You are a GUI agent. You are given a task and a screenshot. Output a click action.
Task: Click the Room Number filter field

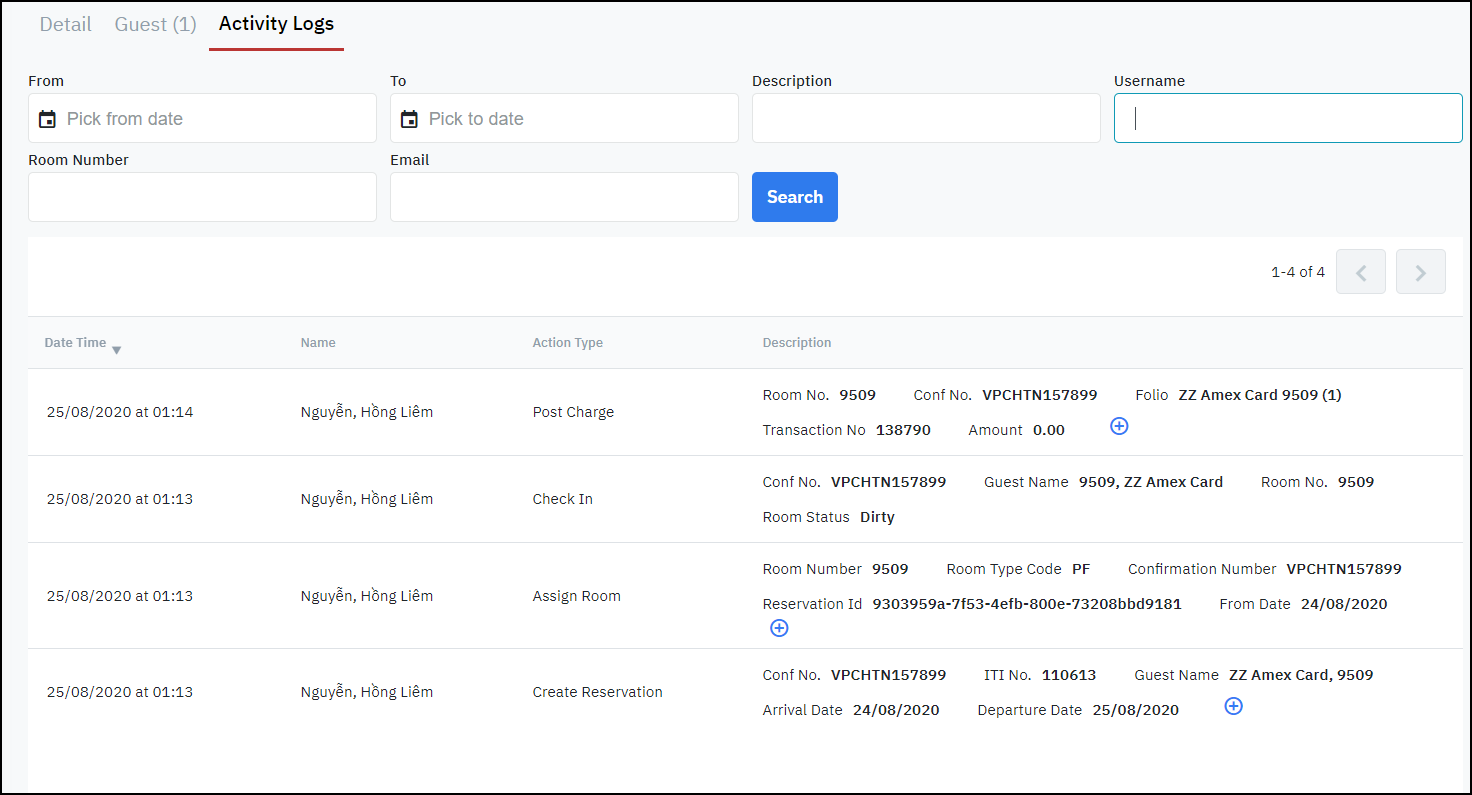202,197
